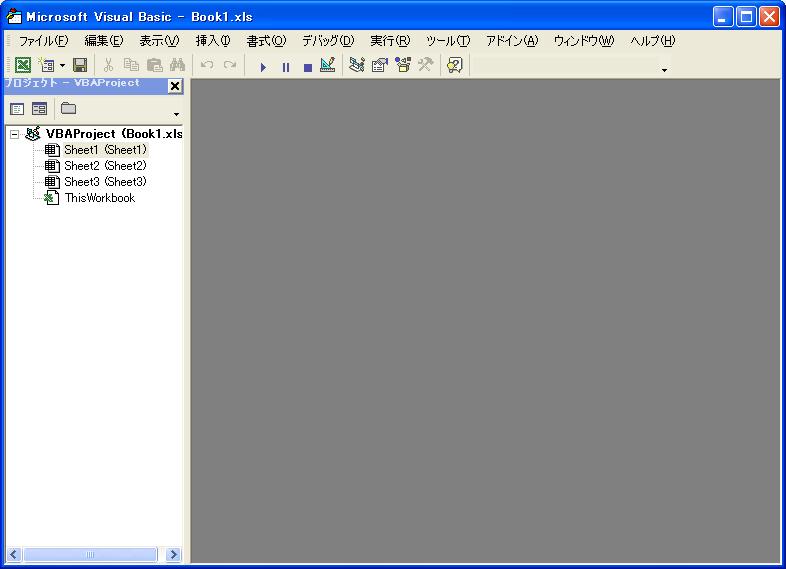Toggle Design Mode icon

click(327, 65)
